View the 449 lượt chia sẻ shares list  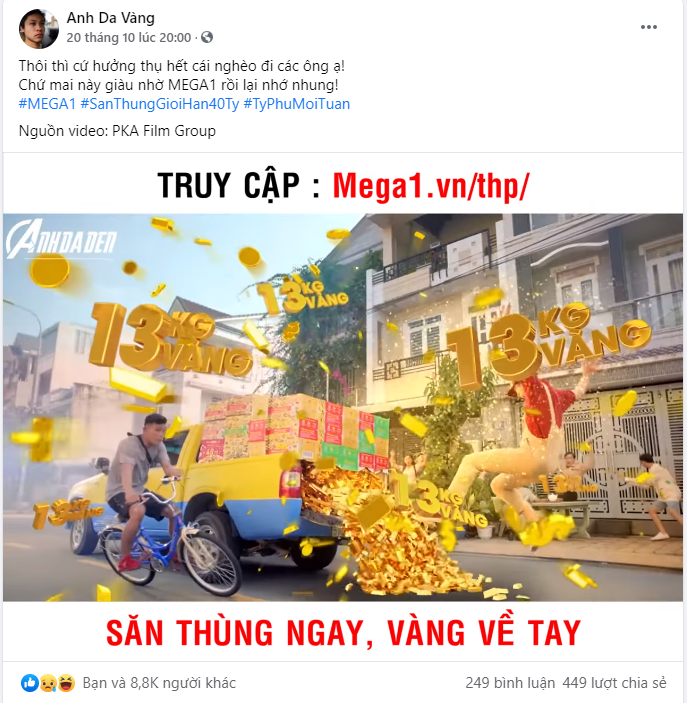(614, 683)
